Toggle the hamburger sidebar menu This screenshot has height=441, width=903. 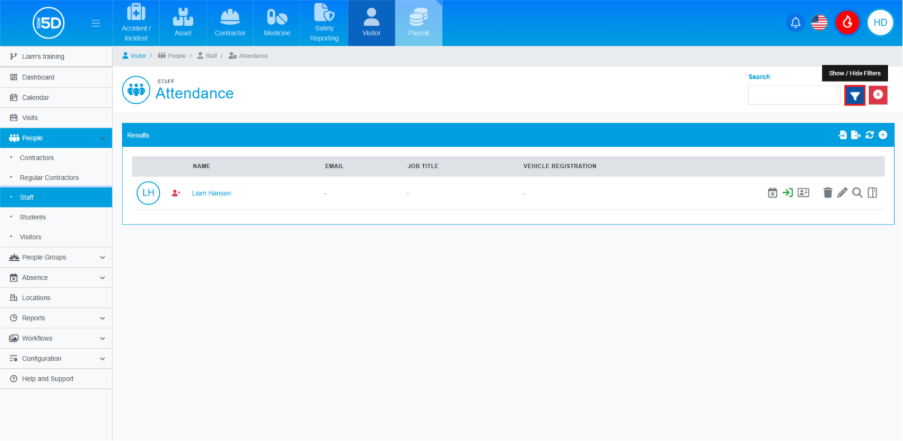click(95, 22)
